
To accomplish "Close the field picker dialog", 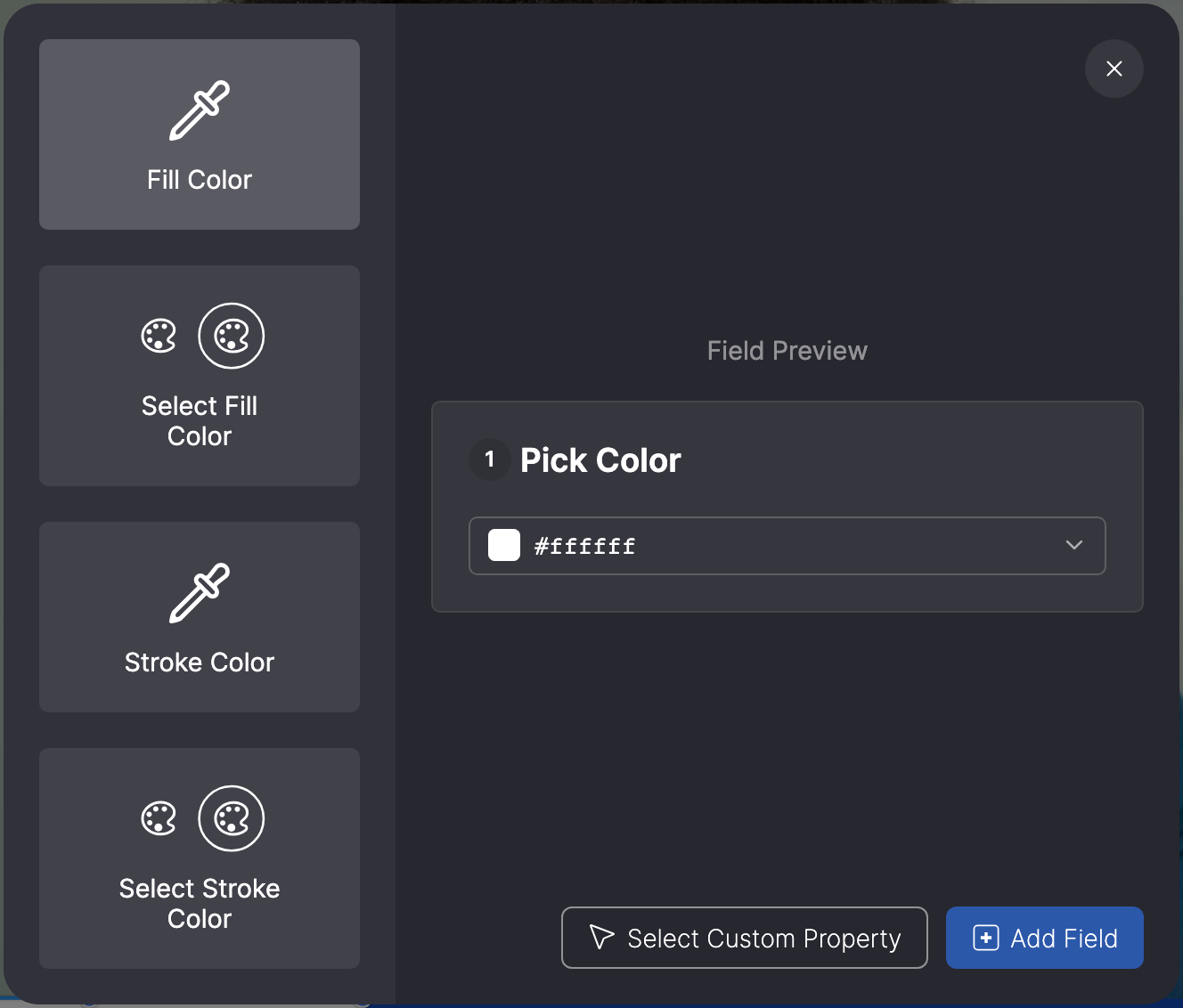I will (x=1114, y=69).
